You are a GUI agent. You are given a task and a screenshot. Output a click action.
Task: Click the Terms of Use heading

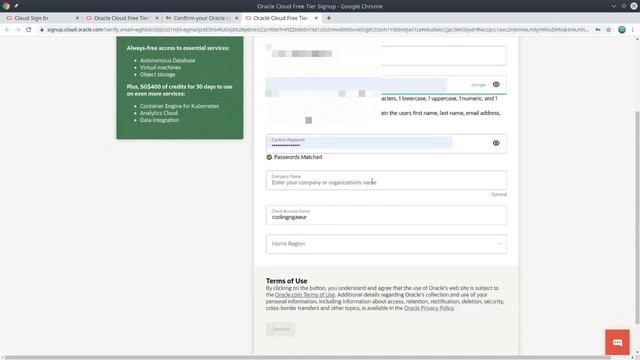(286, 281)
